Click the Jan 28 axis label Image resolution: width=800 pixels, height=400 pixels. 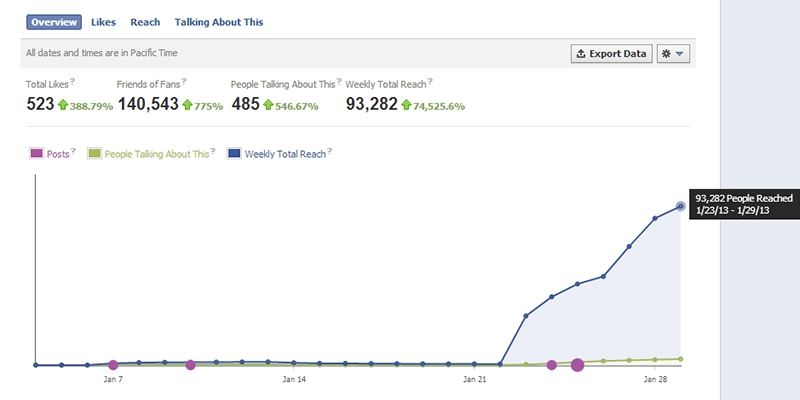coord(656,380)
